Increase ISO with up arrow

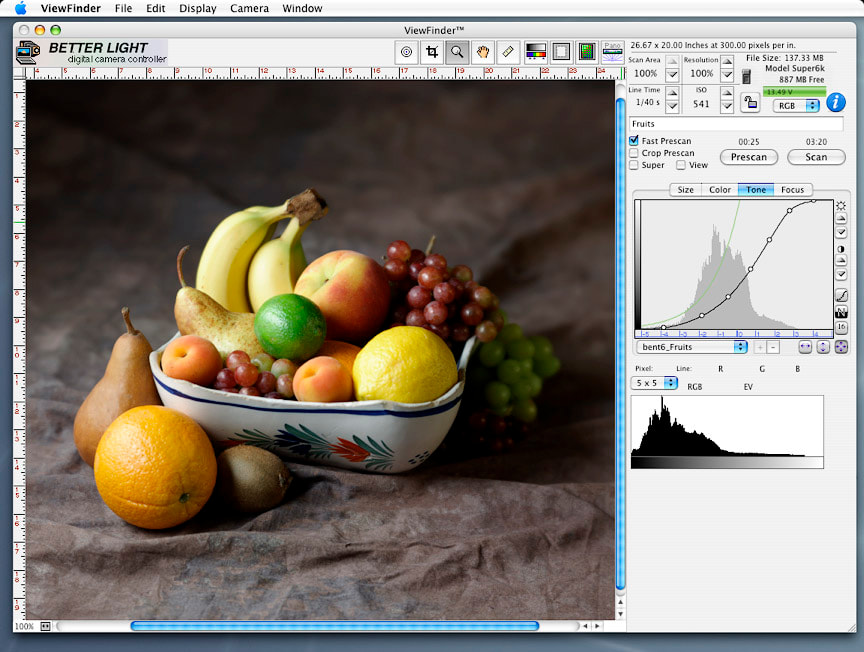click(x=727, y=93)
